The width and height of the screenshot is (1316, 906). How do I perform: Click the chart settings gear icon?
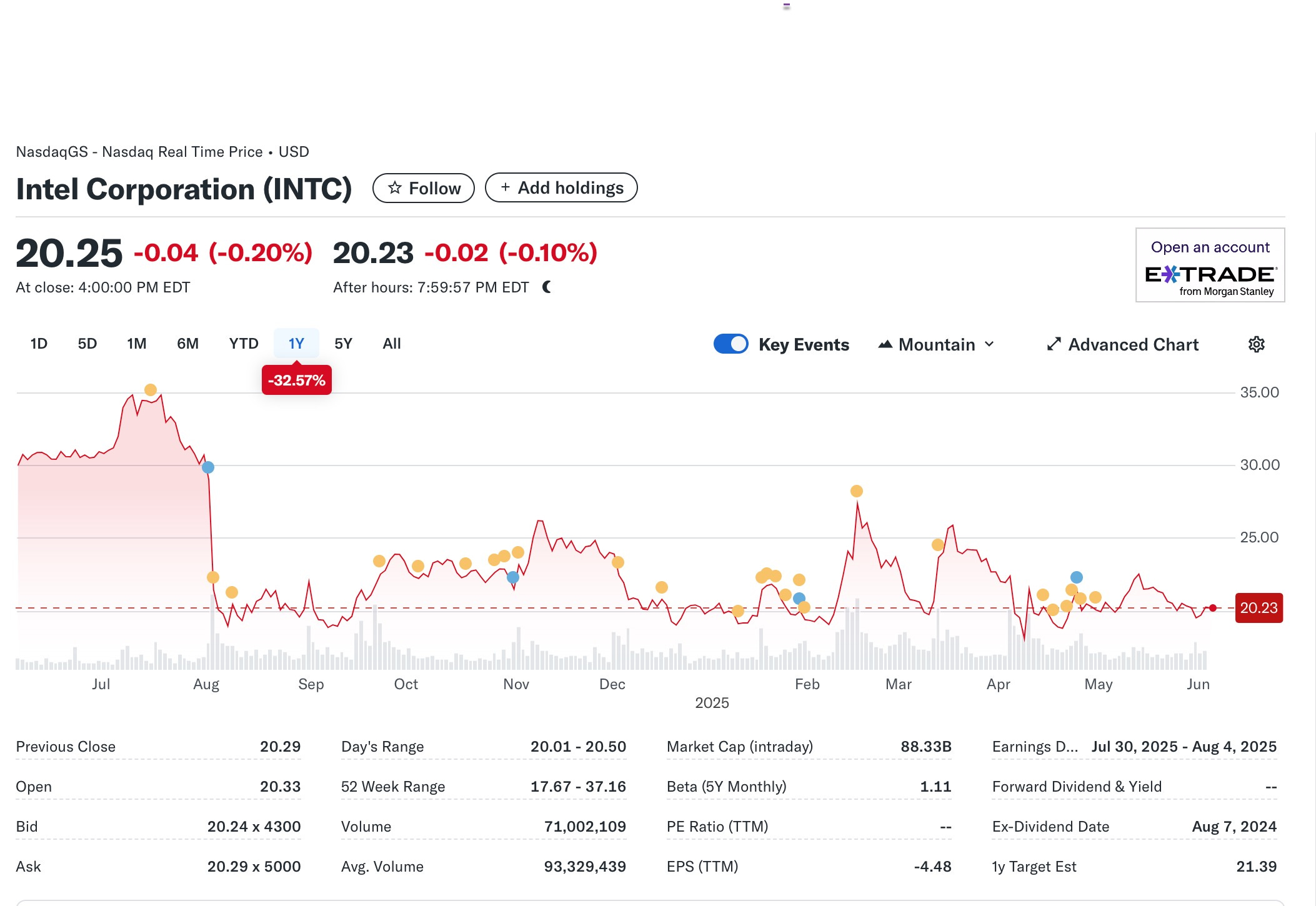coord(1256,344)
